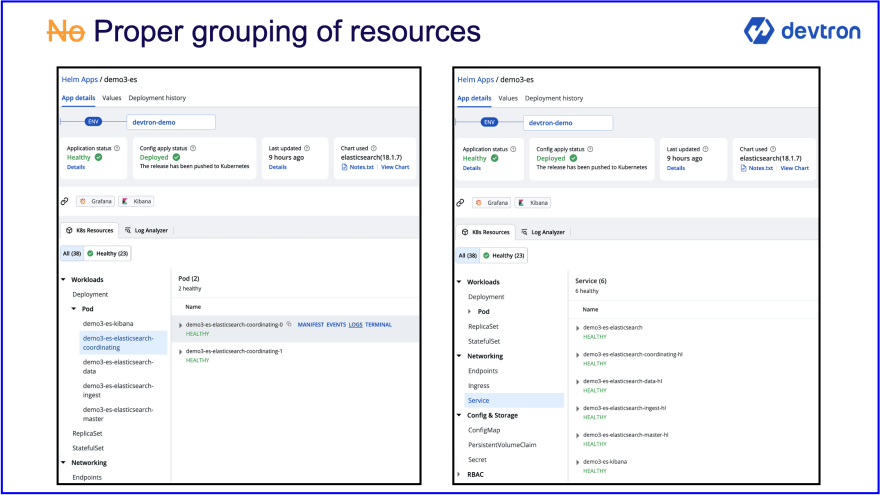Click the ENV badge in the left screenshot
The image size is (880, 495).
(x=93, y=121)
